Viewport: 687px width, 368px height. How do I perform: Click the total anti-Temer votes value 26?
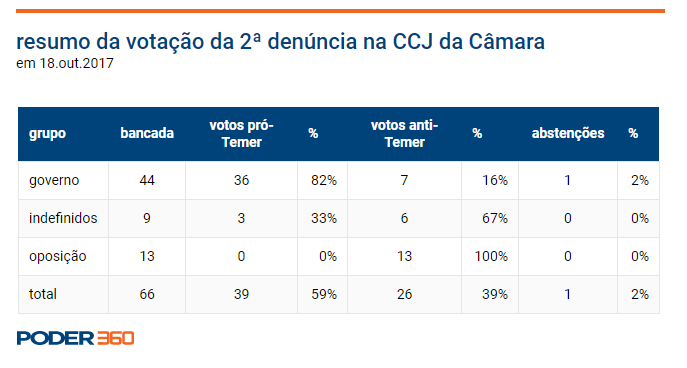[404, 294]
